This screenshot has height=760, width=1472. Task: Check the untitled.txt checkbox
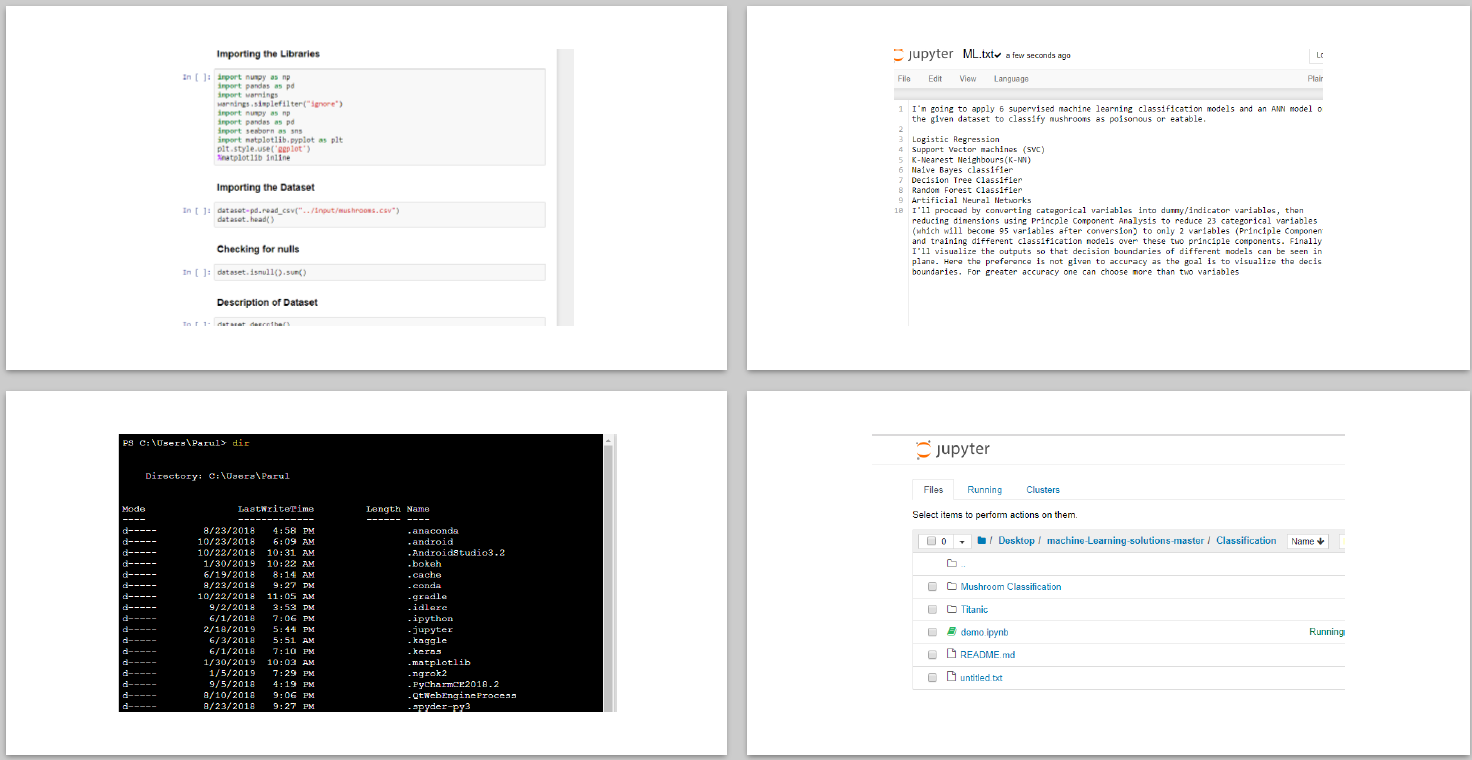point(932,677)
